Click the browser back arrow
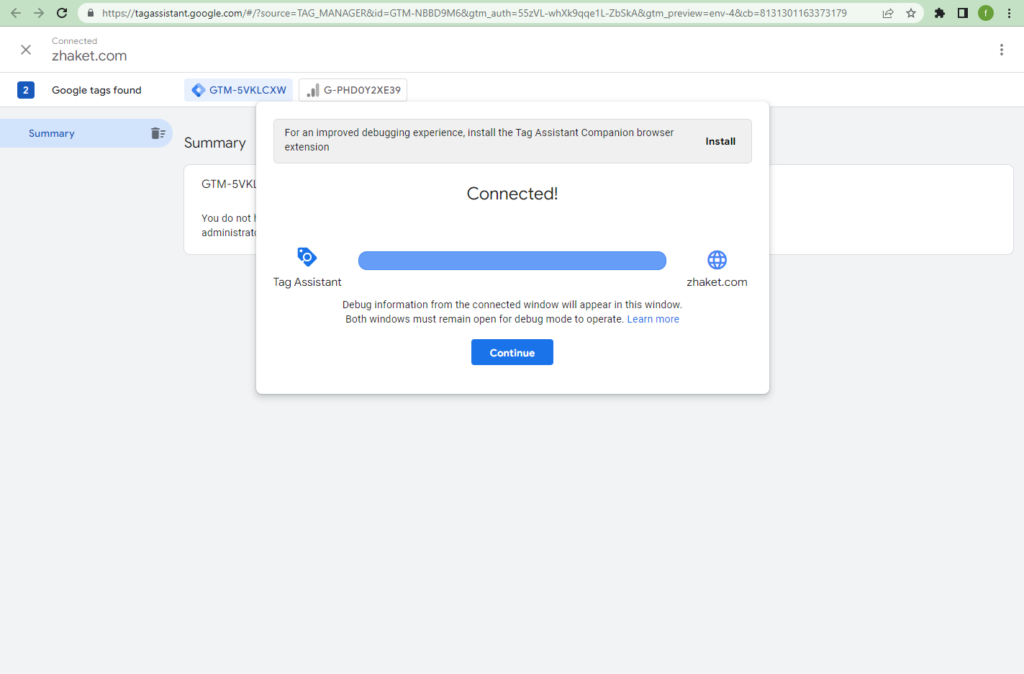The height and width of the screenshot is (674, 1024). point(16,13)
